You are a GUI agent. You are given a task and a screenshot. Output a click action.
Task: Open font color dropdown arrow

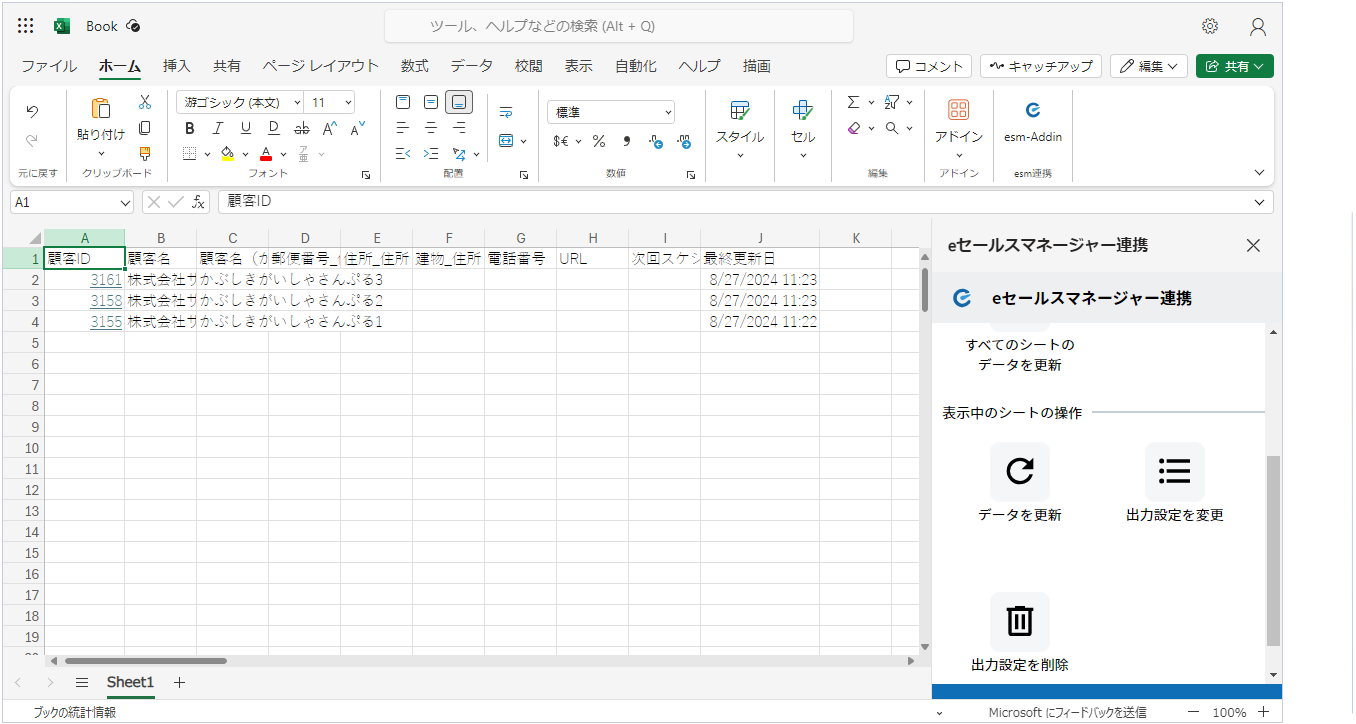[x=284, y=154]
